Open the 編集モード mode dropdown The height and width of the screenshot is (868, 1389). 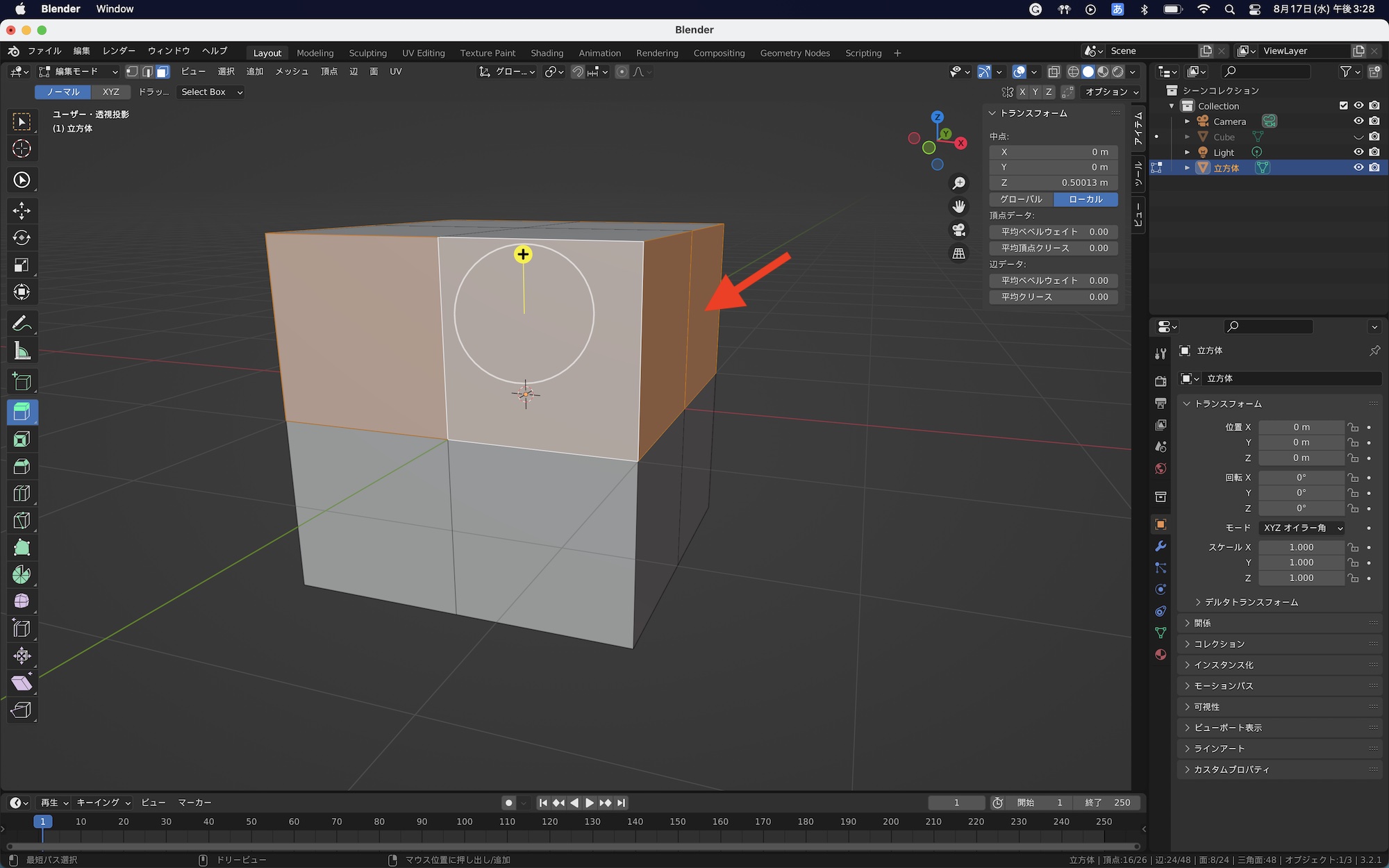[78, 72]
